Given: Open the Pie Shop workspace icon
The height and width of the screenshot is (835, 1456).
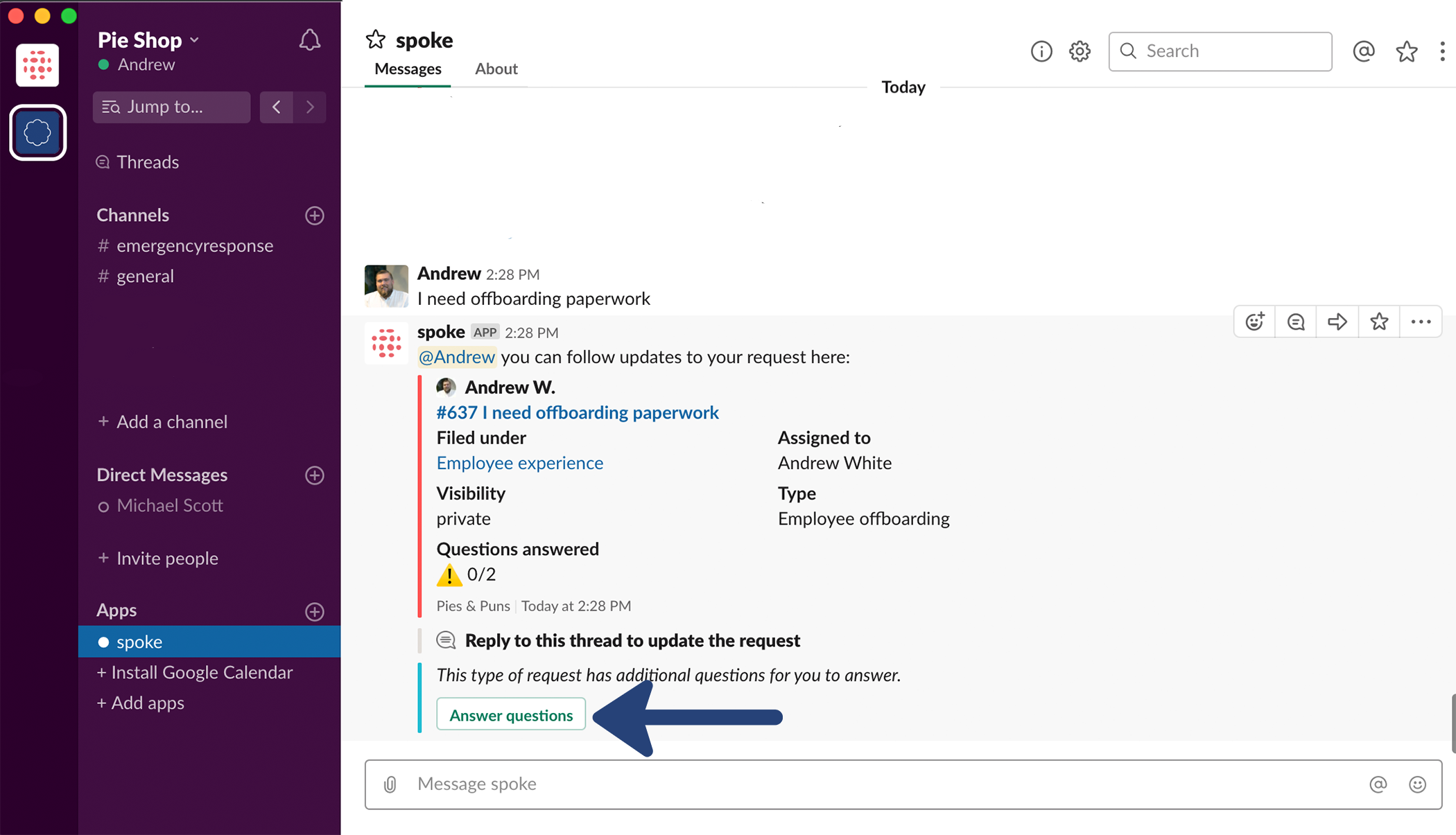Looking at the screenshot, I should click(x=37, y=65).
